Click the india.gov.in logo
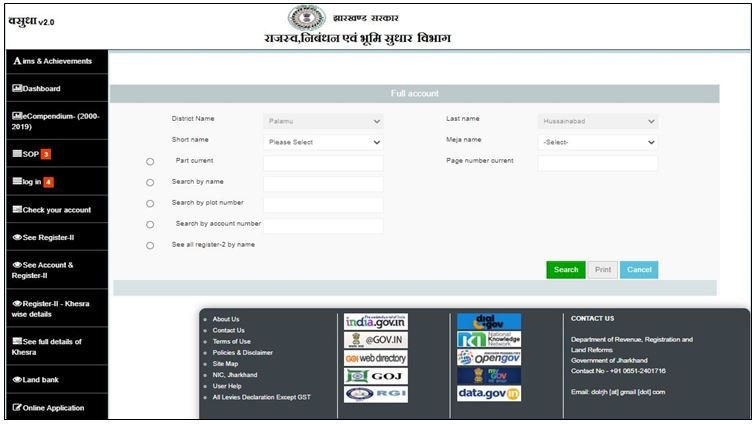Screen dimensions: 756x424 pyautogui.click(x=375, y=321)
